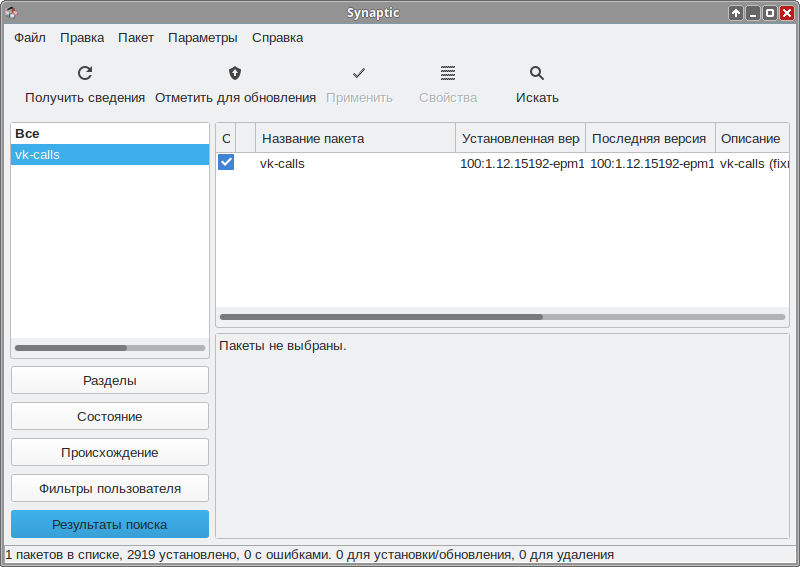Open the Файл menu
Viewport: 800px width, 567px height.
click(x=30, y=38)
